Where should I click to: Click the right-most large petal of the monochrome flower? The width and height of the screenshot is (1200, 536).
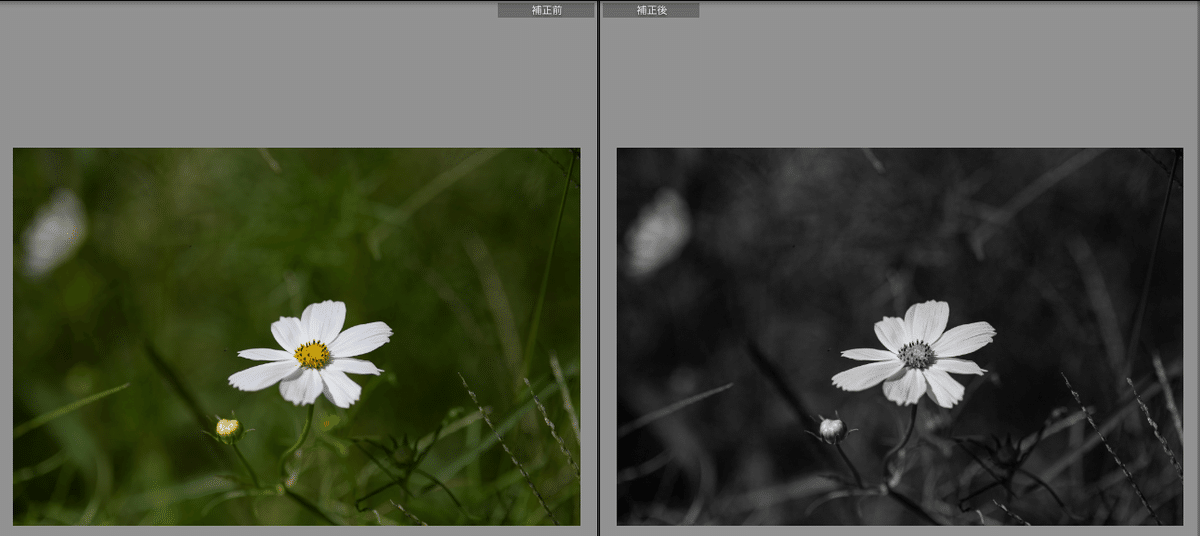(965, 338)
